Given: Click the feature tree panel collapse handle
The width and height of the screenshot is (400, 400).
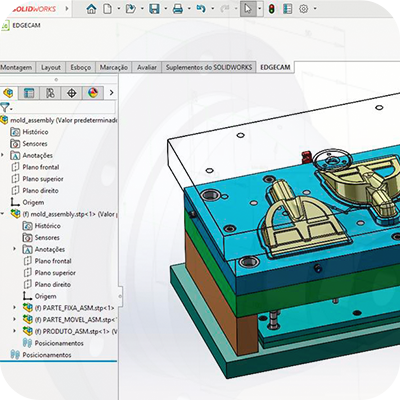Looking at the screenshot, I should 120,296.
